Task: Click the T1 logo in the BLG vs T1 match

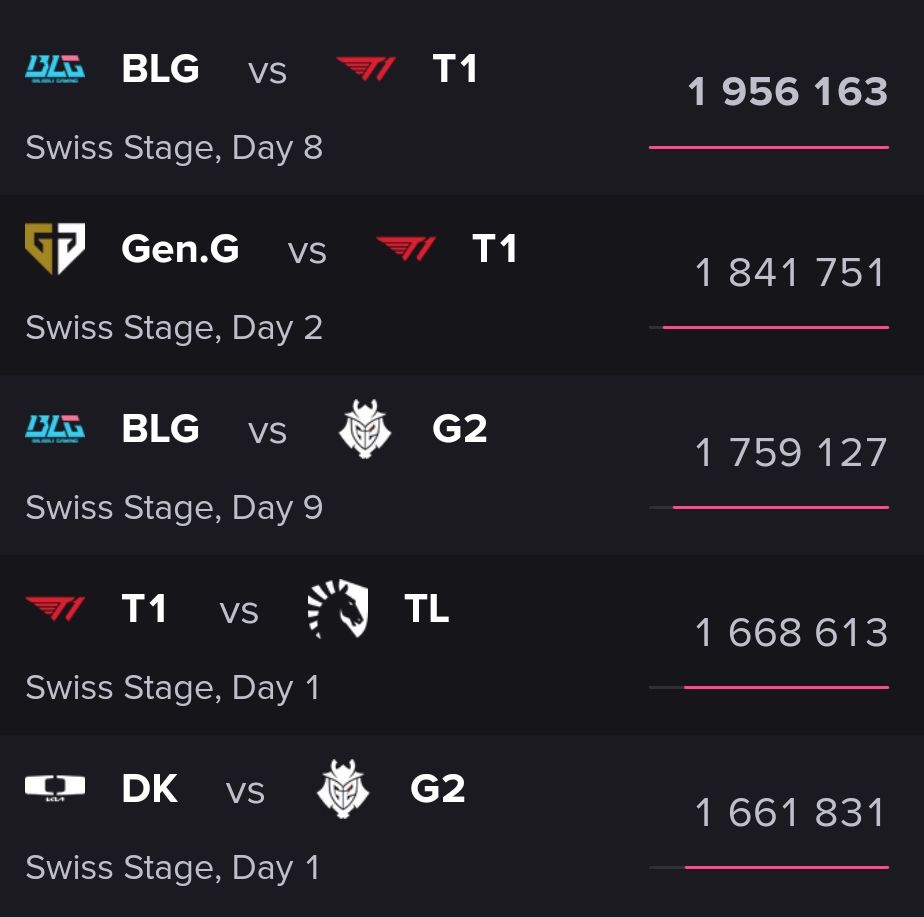Action: [366, 69]
